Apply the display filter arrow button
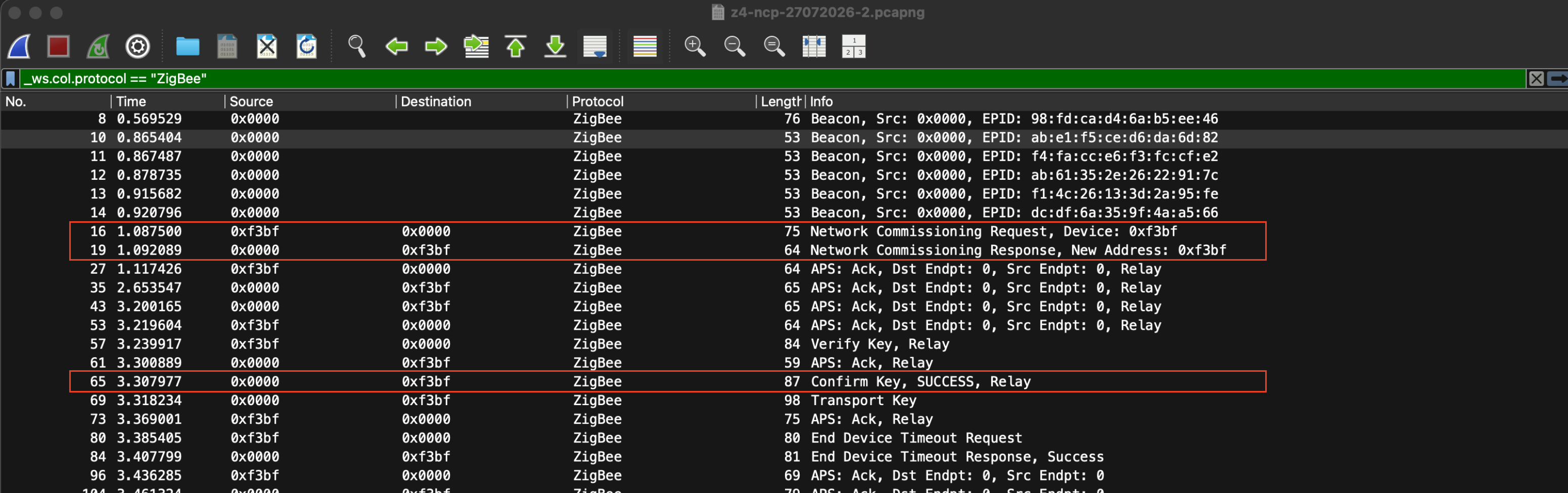The width and height of the screenshot is (1568, 493). coord(1558,78)
